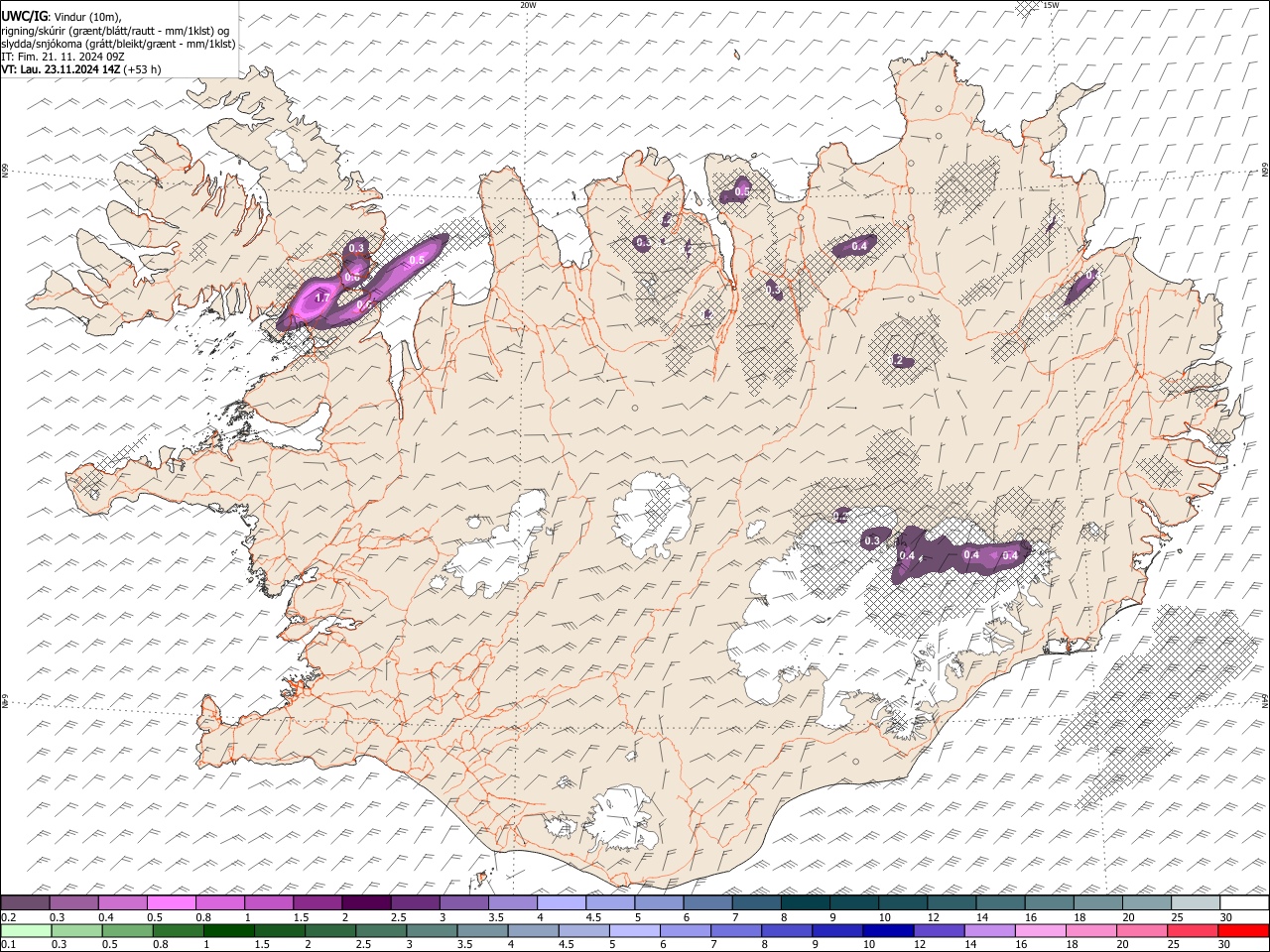Click the 20 label in the top legend row
Screen dimensions: 1270x952
(1128, 917)
